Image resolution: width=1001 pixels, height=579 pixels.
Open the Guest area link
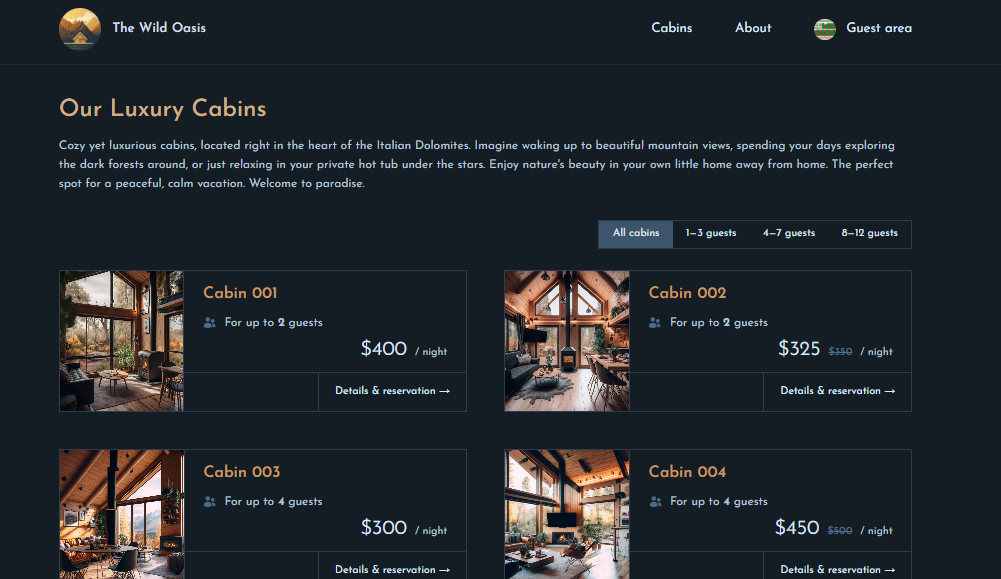coord(878,28)
